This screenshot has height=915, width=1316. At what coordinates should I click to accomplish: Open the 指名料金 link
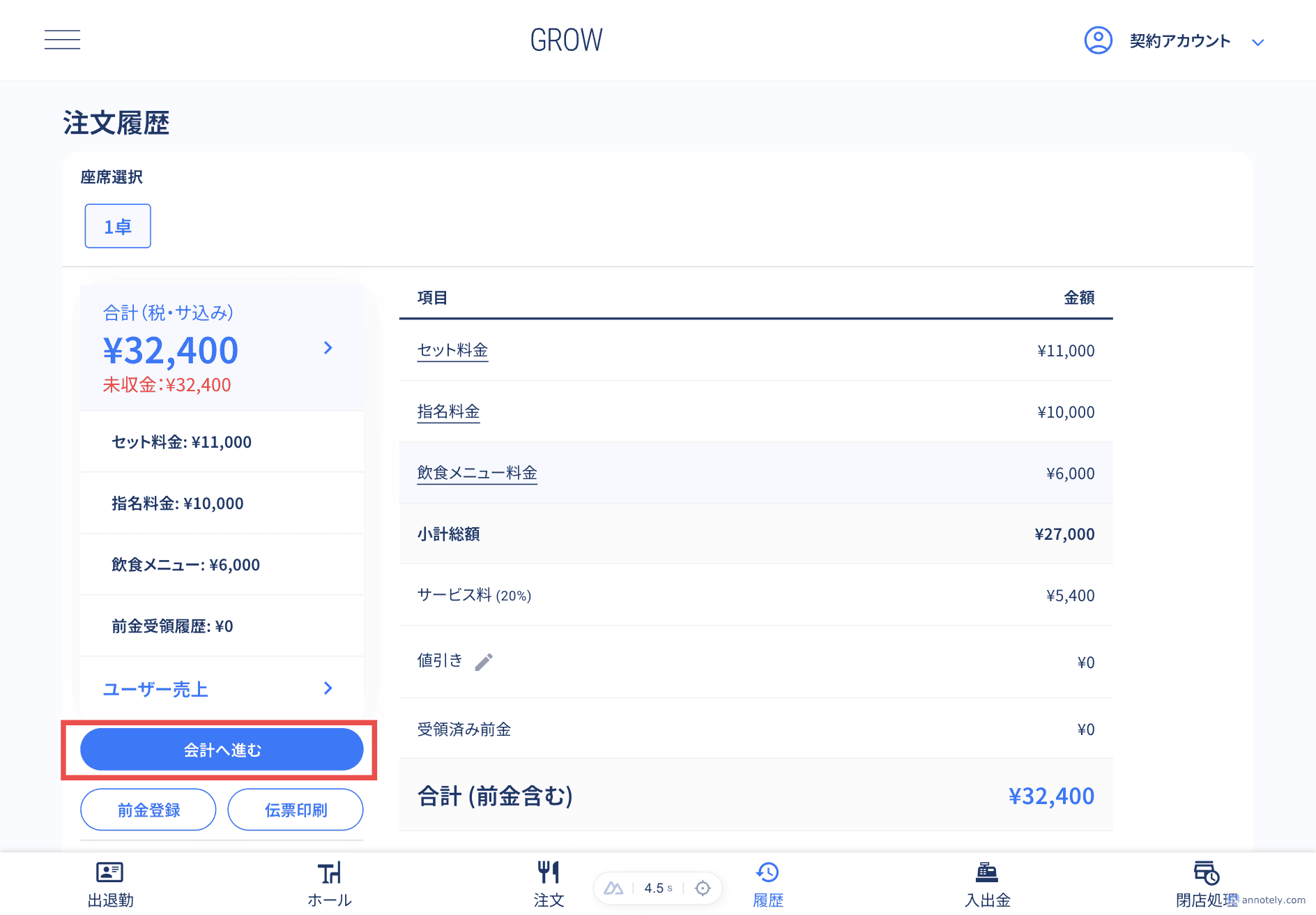(448, 411)
